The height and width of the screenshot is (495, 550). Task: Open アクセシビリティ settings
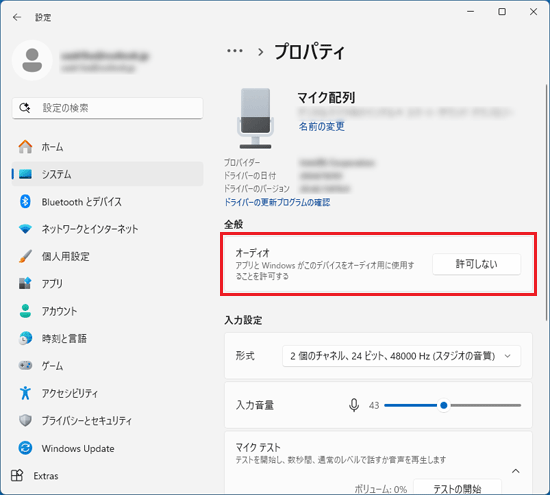pyautogui.click(x=107, y=393)
